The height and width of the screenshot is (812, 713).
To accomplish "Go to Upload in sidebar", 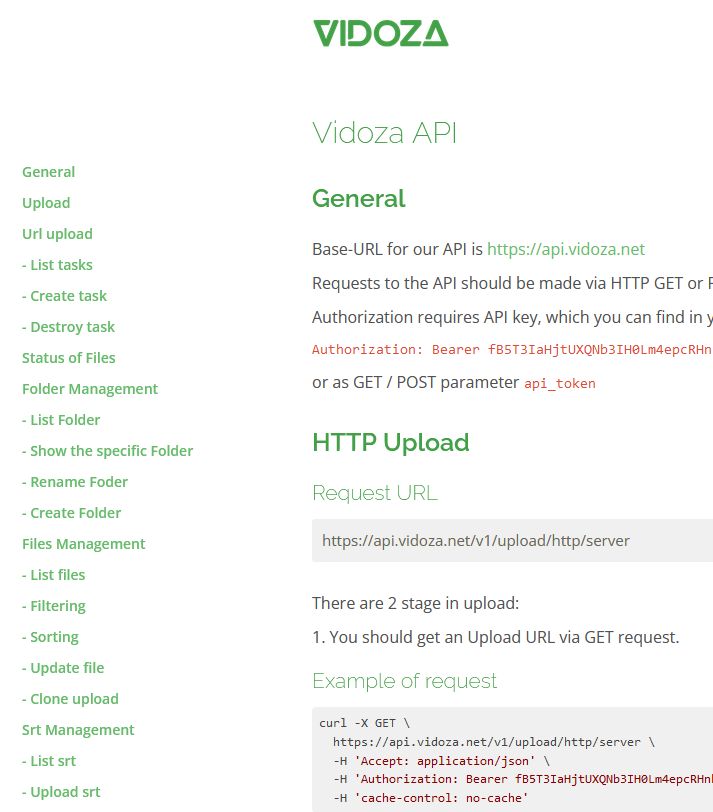I will click(x=46, y=203).
